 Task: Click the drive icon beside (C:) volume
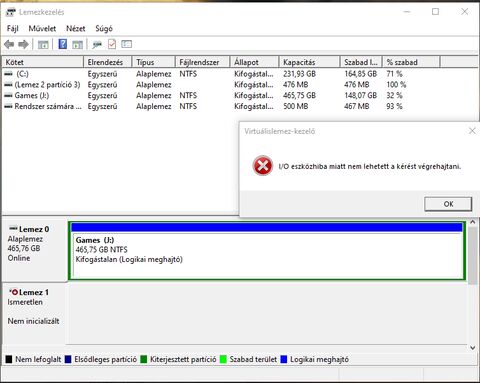(x=8, y=74)
